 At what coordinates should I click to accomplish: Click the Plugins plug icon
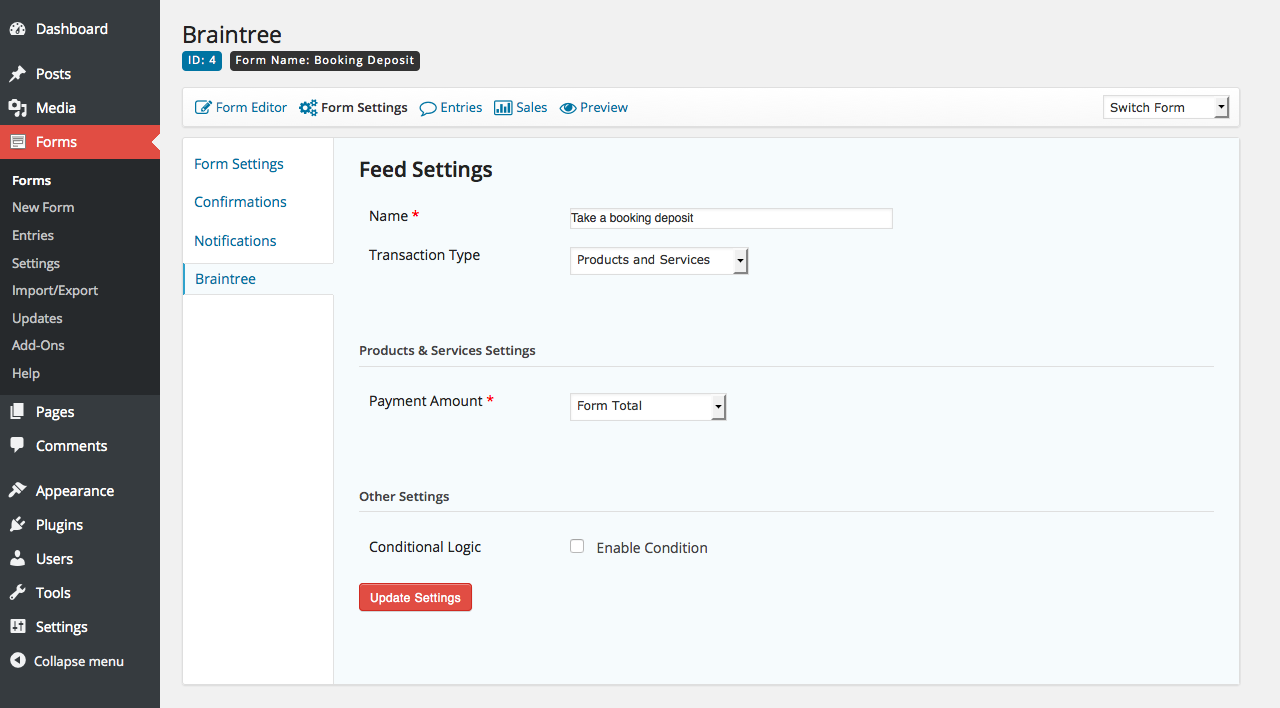click(17, 525)
